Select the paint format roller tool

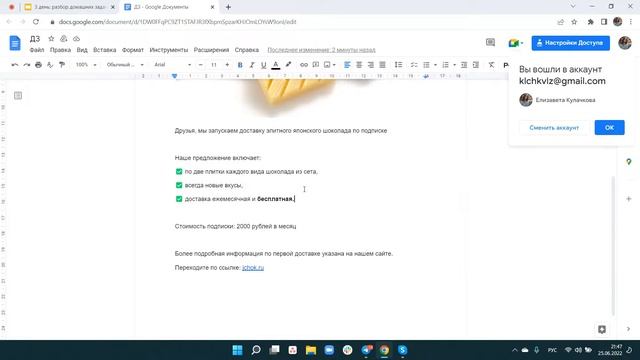click(62, 65)
